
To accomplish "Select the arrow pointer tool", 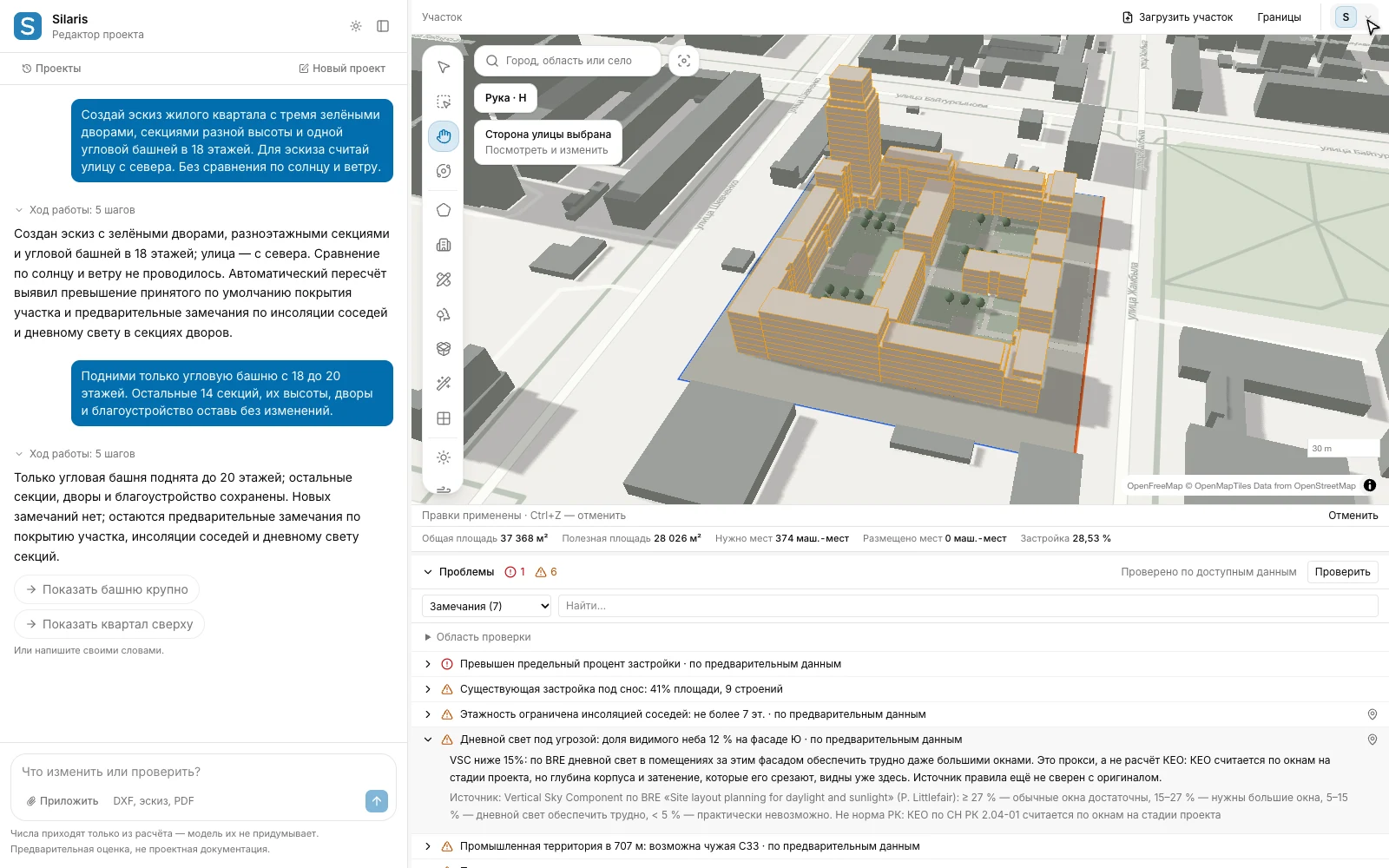I will click(444, 68).
